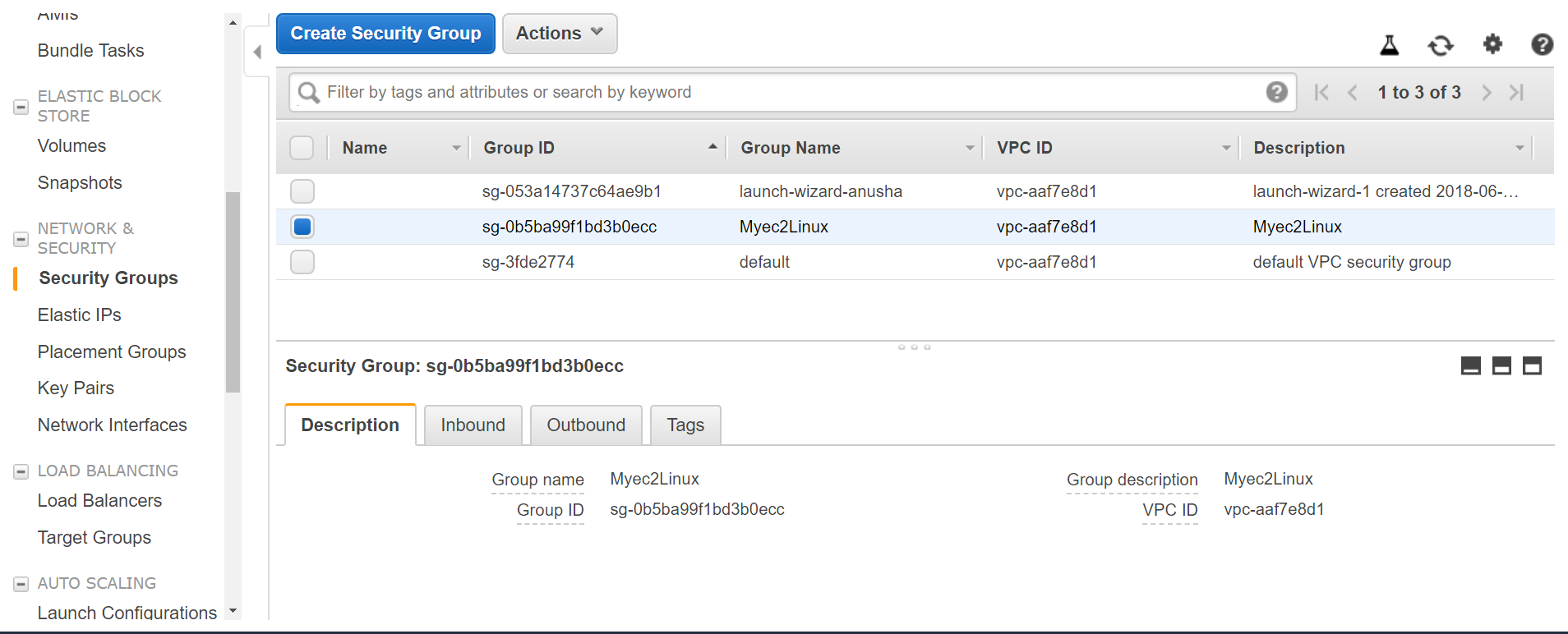Open the Actions dropdown menu
The image size is (1568, 634).
click(560, 34)
